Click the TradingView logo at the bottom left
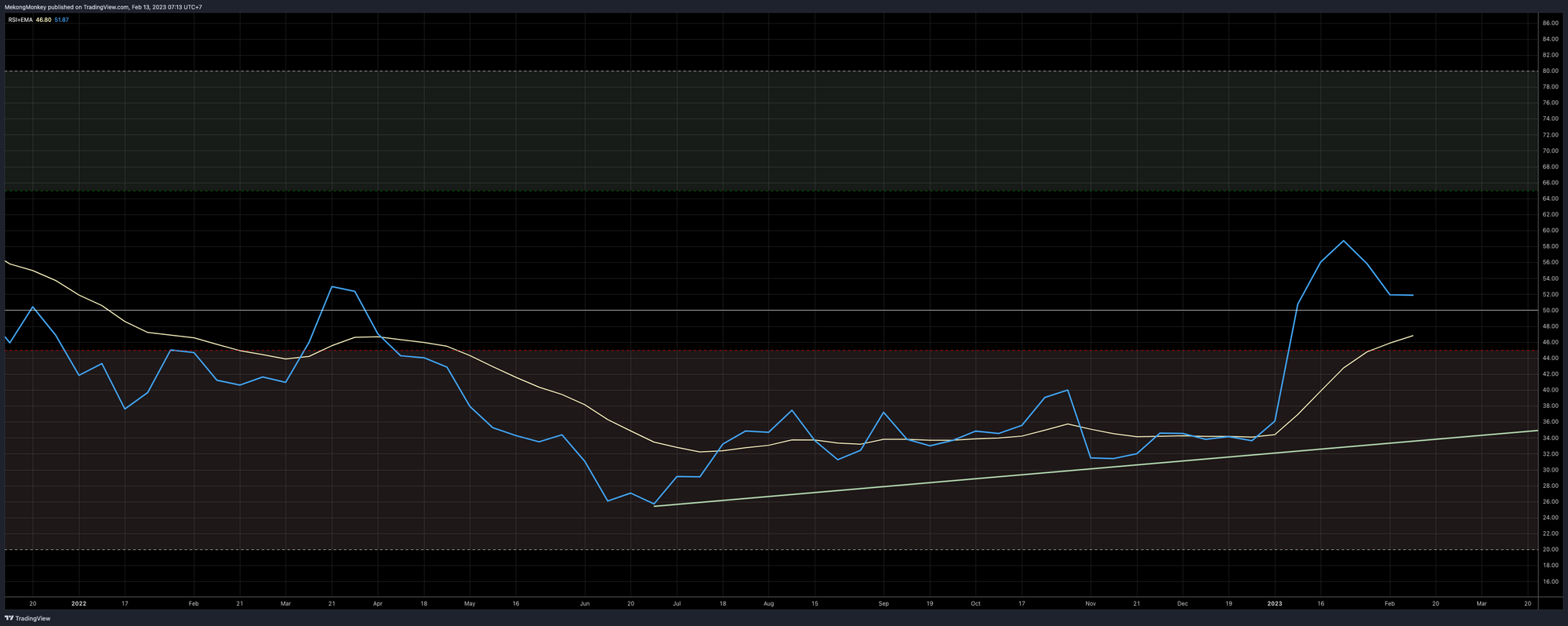The image size is (1568, 626). coord(28,618)
